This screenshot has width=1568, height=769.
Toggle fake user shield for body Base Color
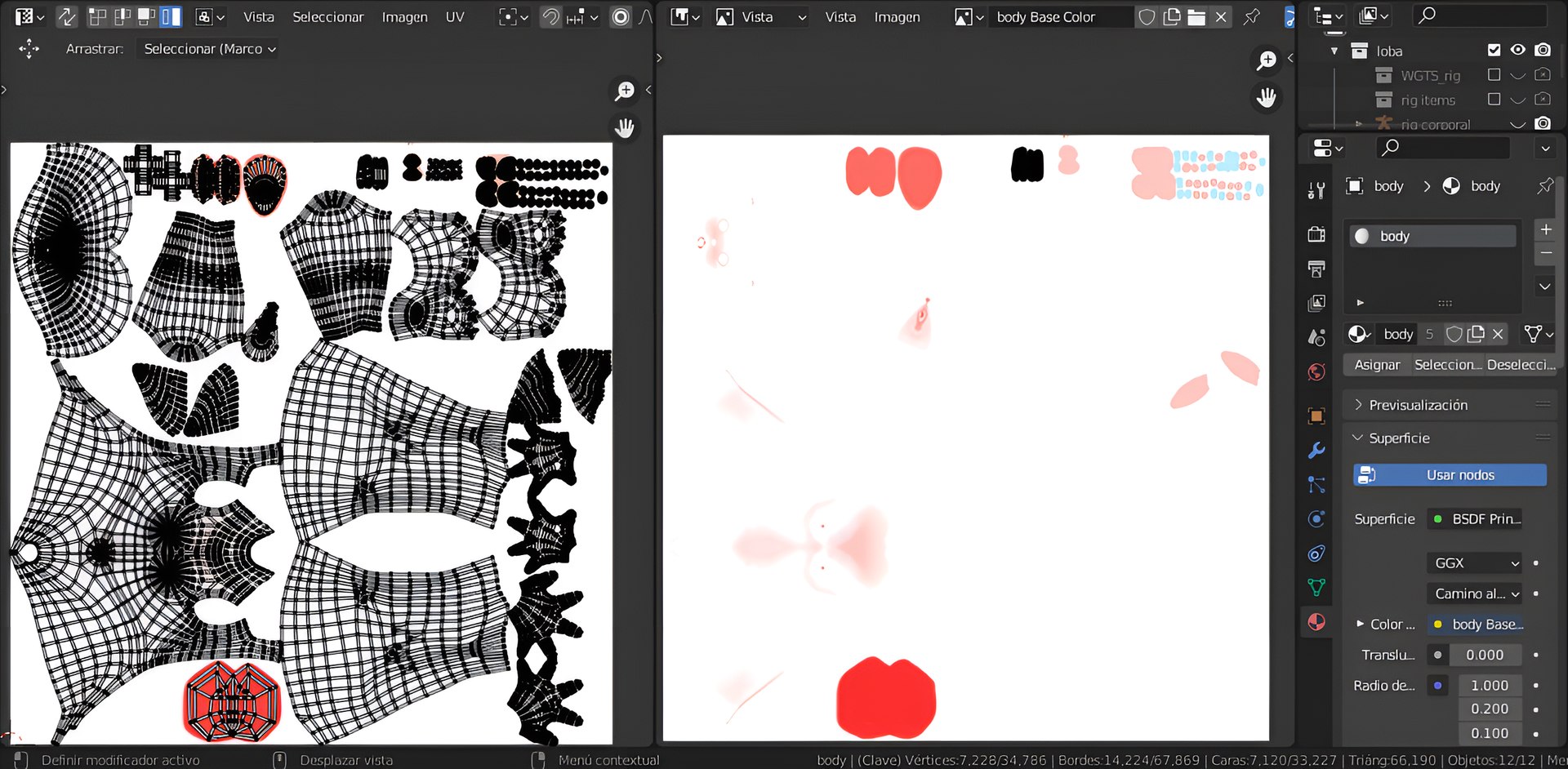coord(1147,17)
